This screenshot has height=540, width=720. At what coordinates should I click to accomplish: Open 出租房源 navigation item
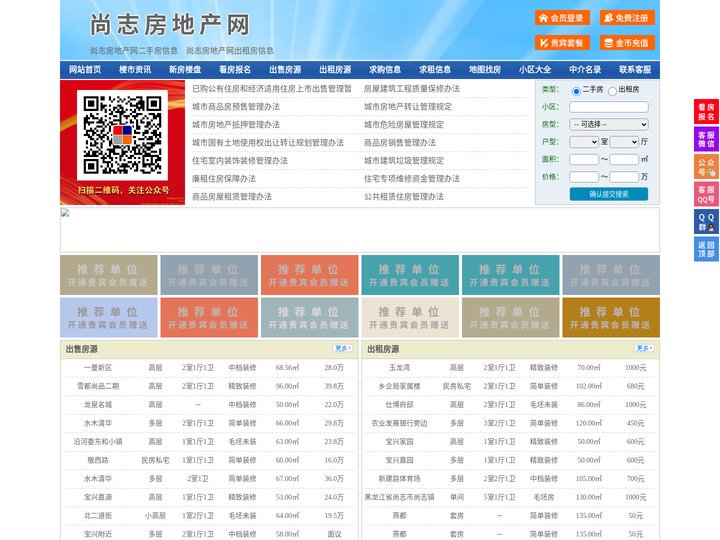click(335, 69)
